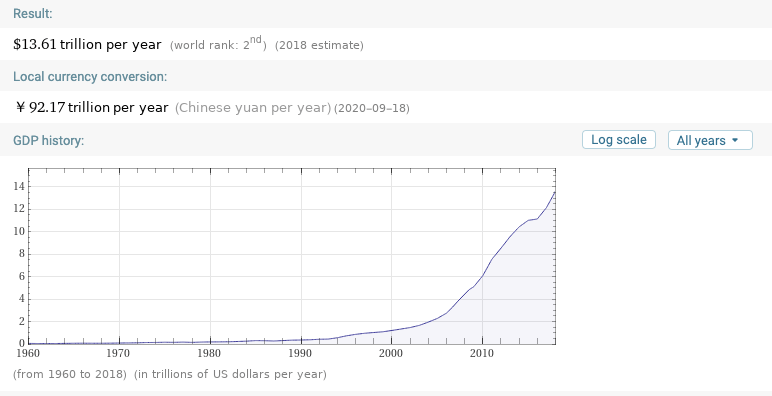Toggle the Log scale button
This screenshot has height=396, width=772.
(618, 139)
